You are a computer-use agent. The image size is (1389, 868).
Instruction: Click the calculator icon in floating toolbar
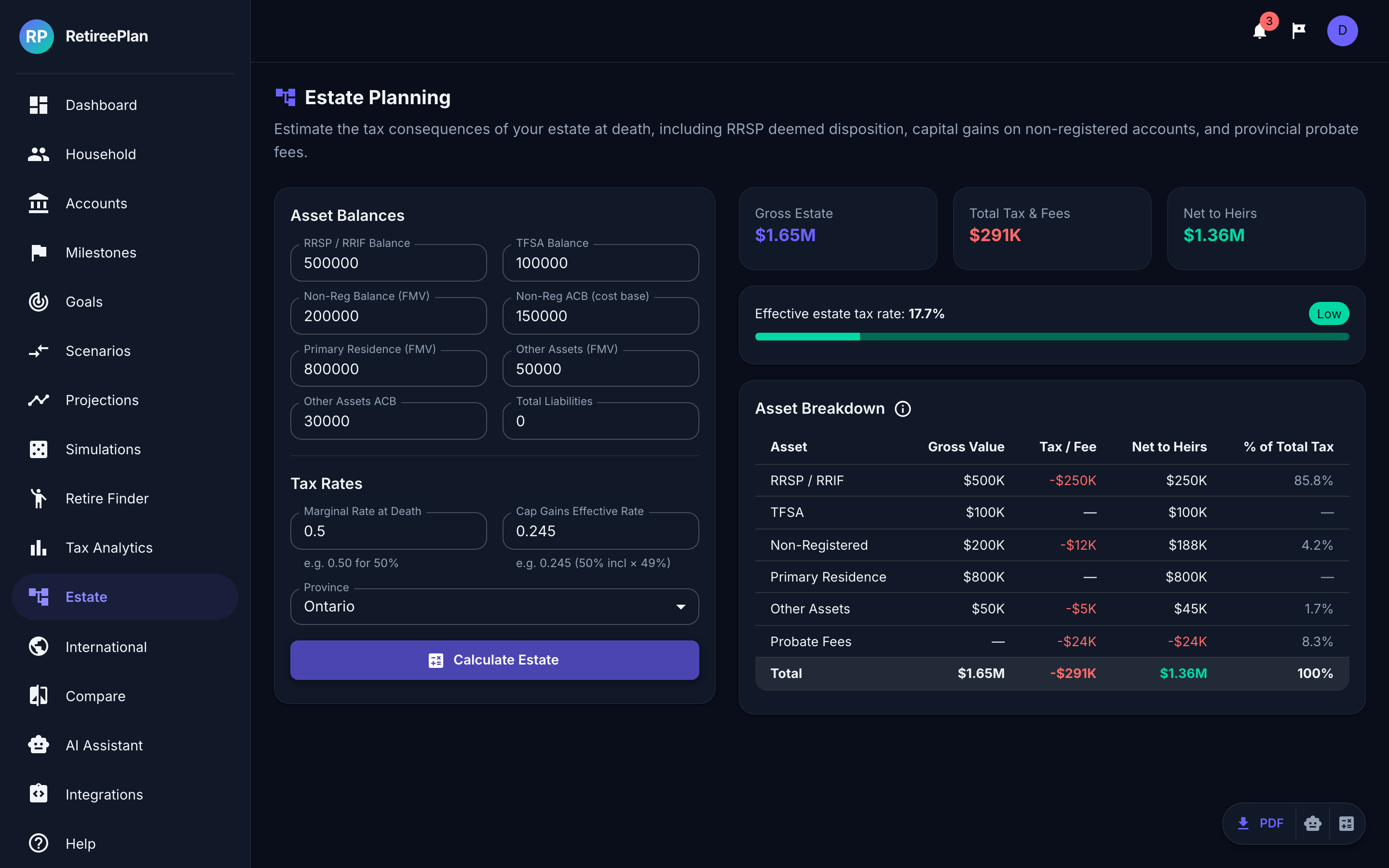tap(1347, 823)
